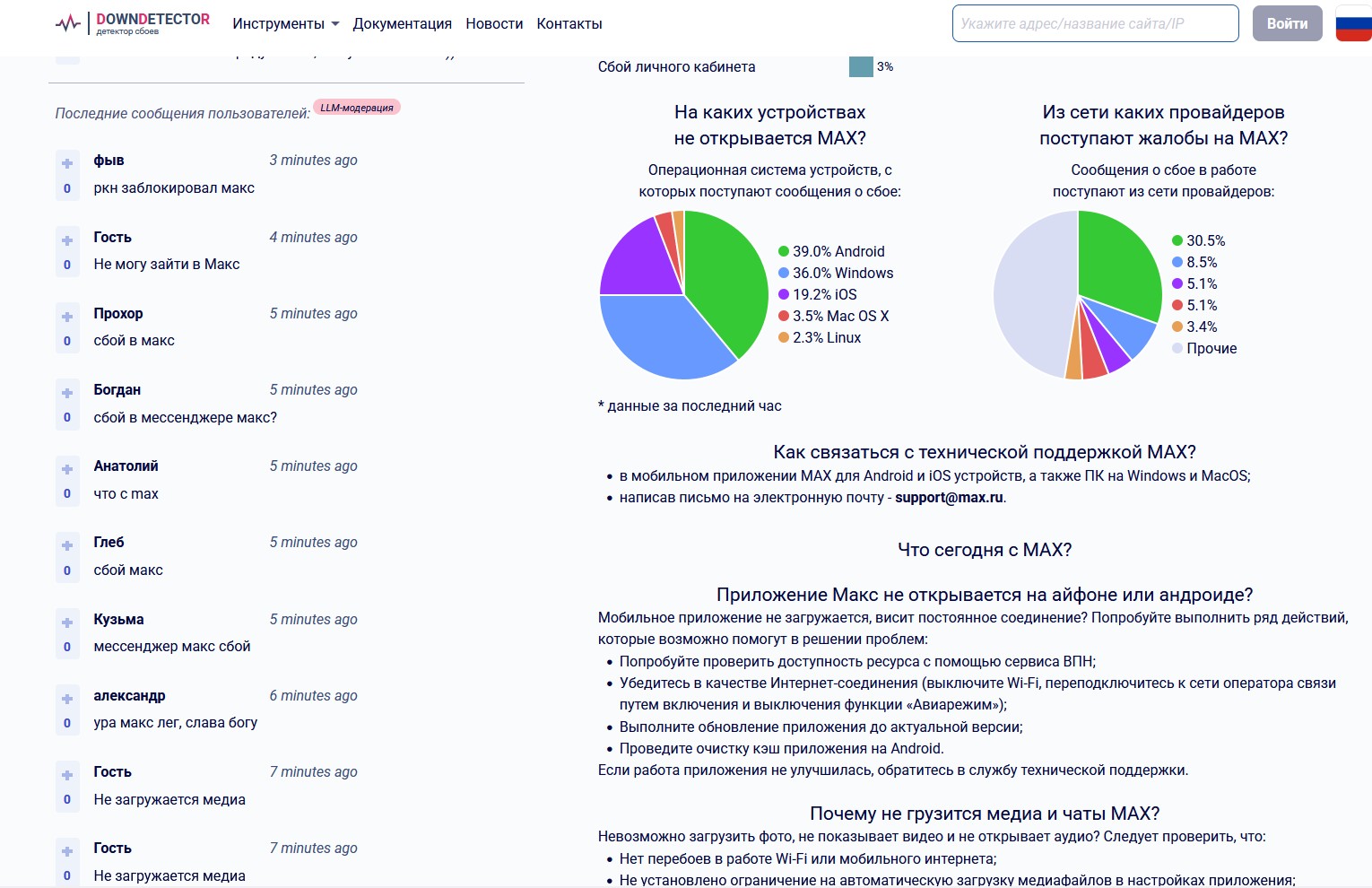The height and width of the screenshot is (888, 1372).
Task: Click plus icon on александр's message
Action: point(67,699)
